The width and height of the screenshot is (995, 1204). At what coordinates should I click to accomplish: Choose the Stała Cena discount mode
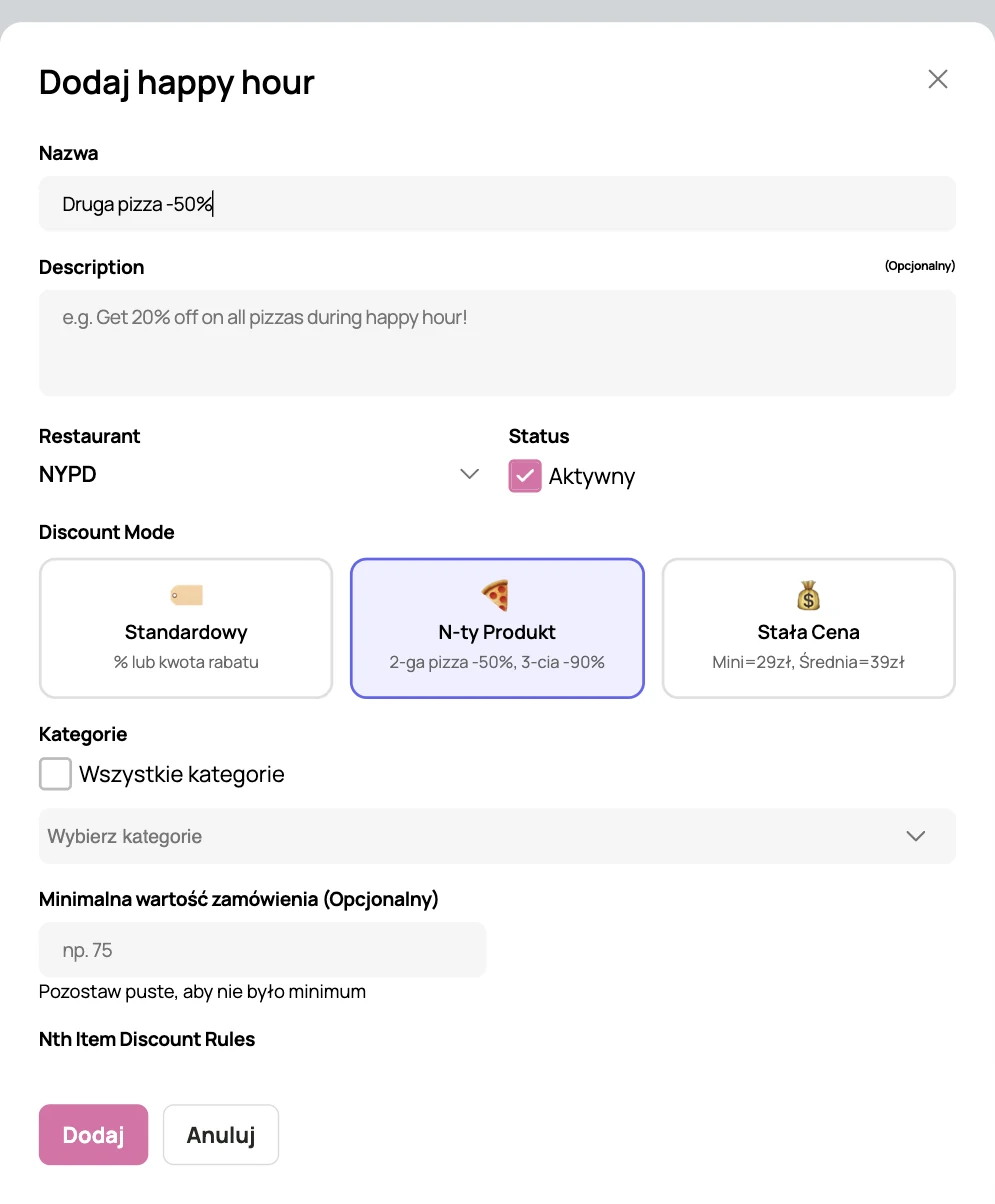click(809, 628)
